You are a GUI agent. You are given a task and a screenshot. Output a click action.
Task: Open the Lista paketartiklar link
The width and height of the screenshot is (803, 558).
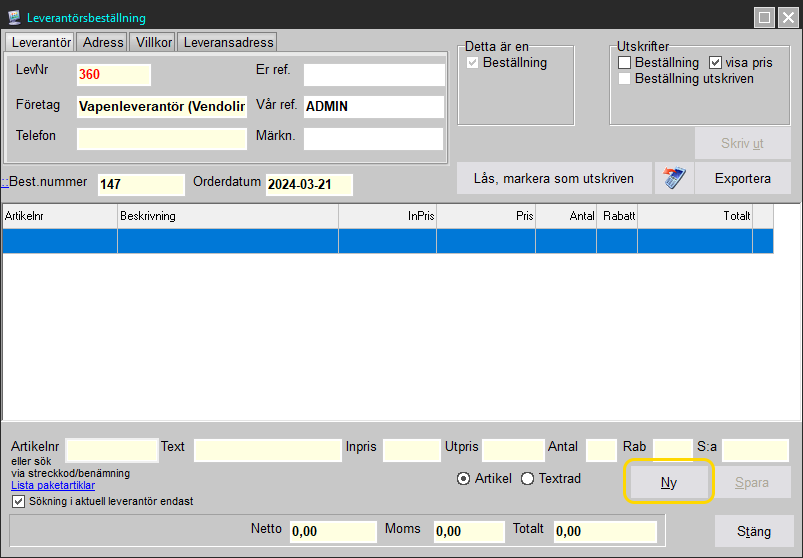(53, 486)
